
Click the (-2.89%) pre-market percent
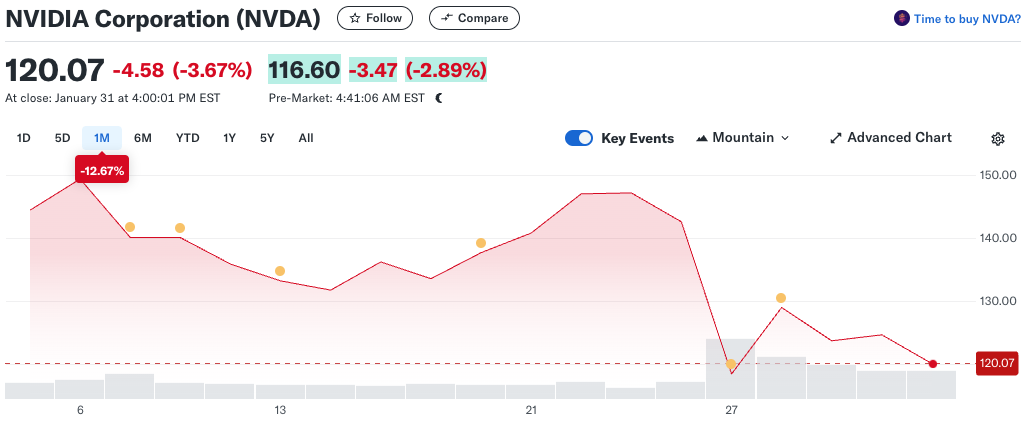click(x=446, y=69)
